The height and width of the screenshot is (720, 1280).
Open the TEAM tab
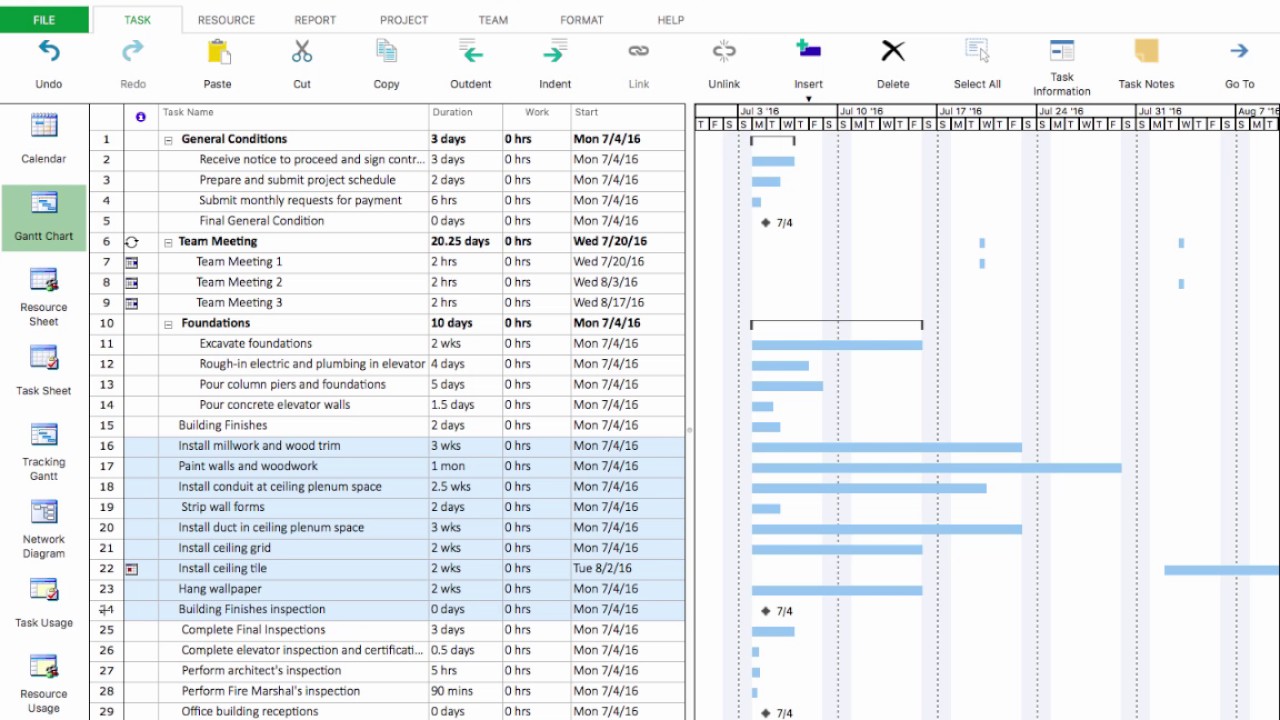[493, 20]
